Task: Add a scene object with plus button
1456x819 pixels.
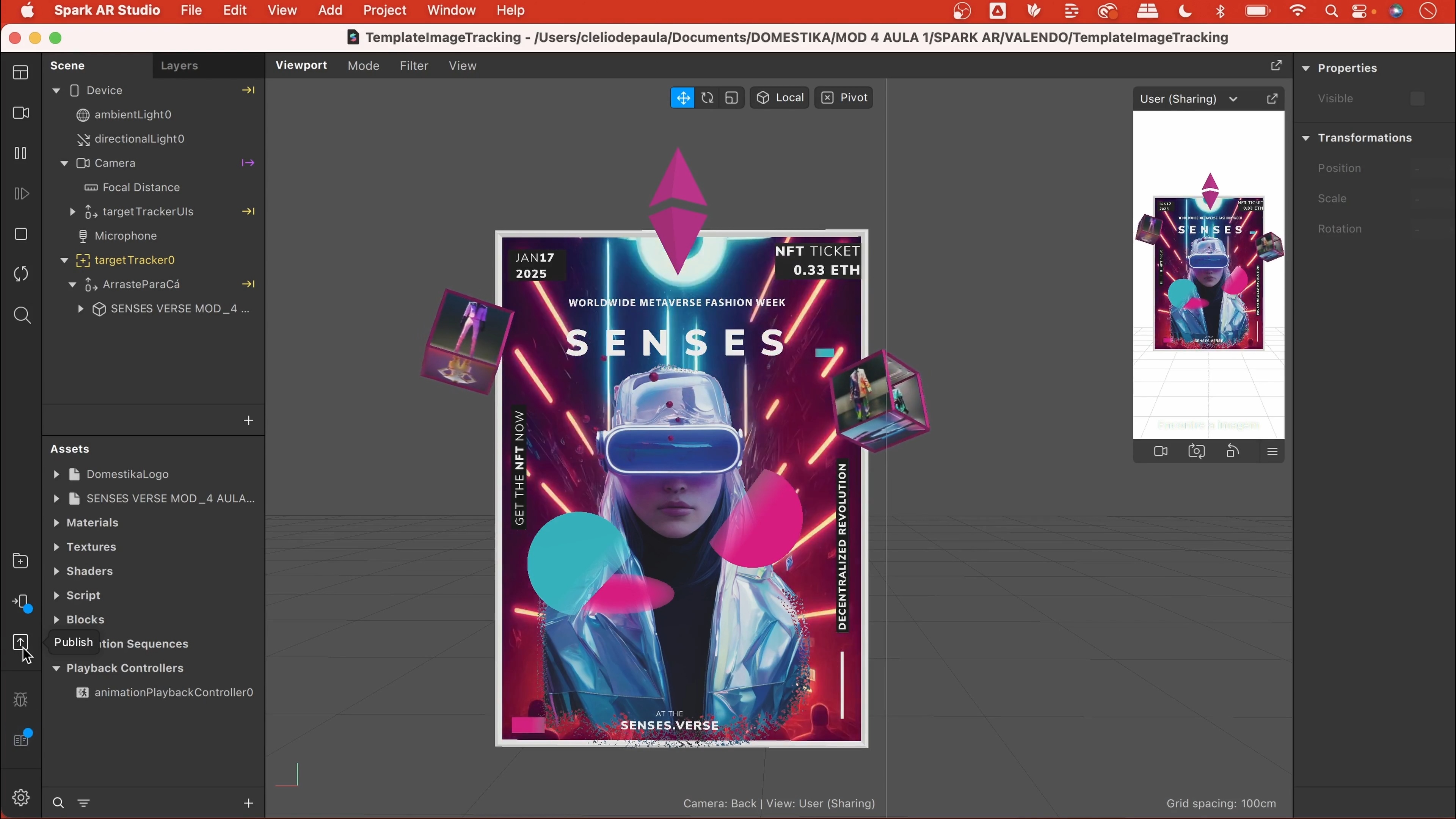Action: coord(248,420)
